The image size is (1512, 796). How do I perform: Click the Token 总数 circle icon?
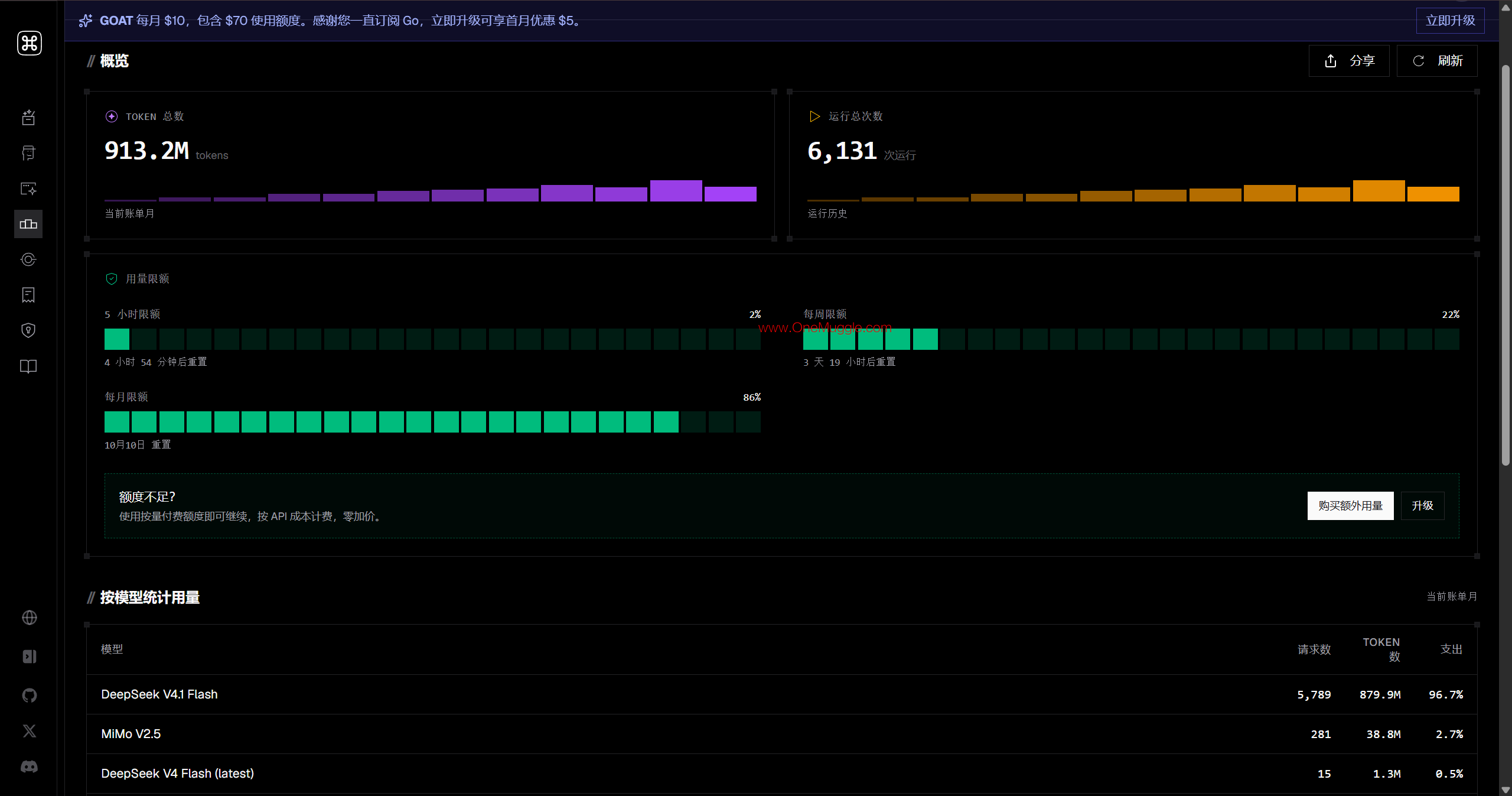point(112,116)
